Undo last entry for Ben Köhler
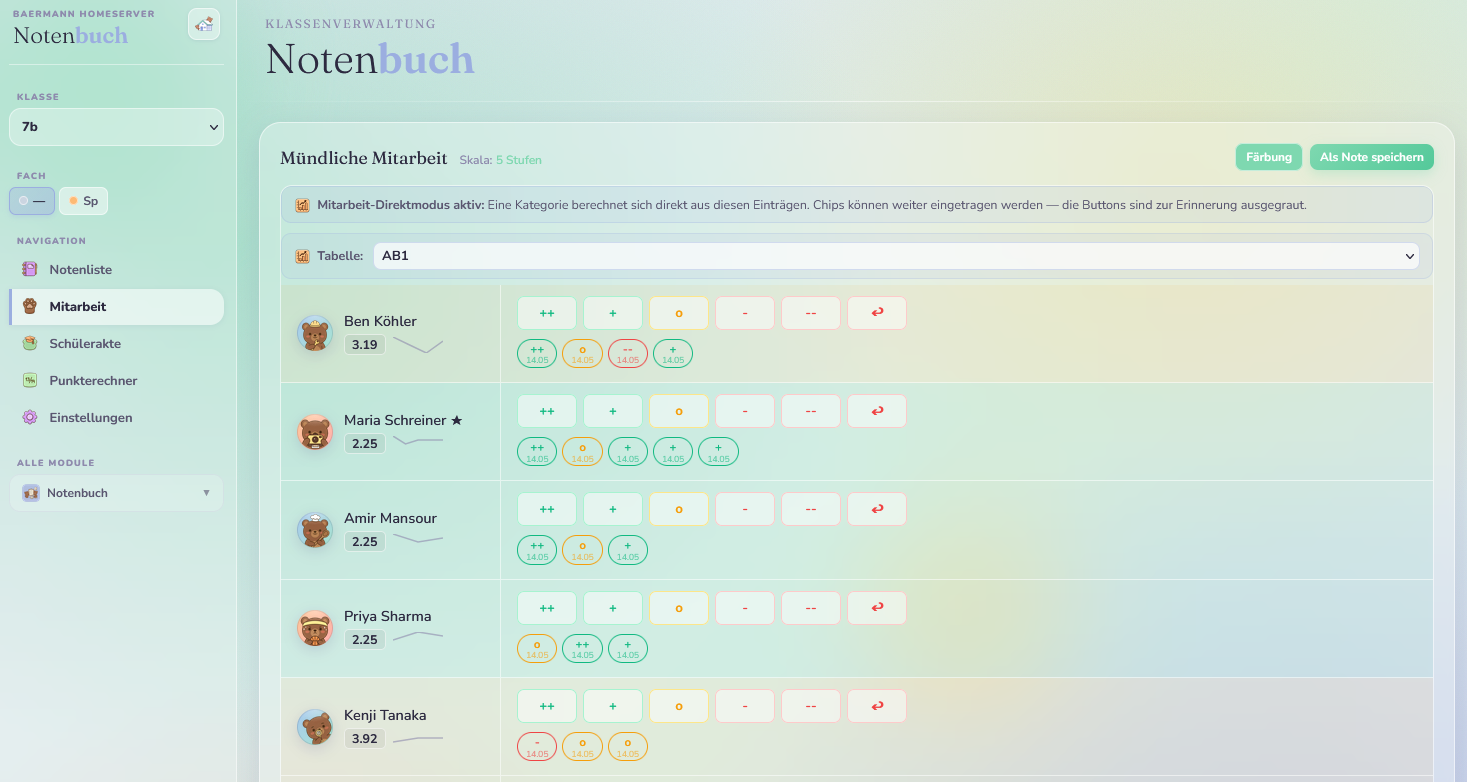 (877, 313)
